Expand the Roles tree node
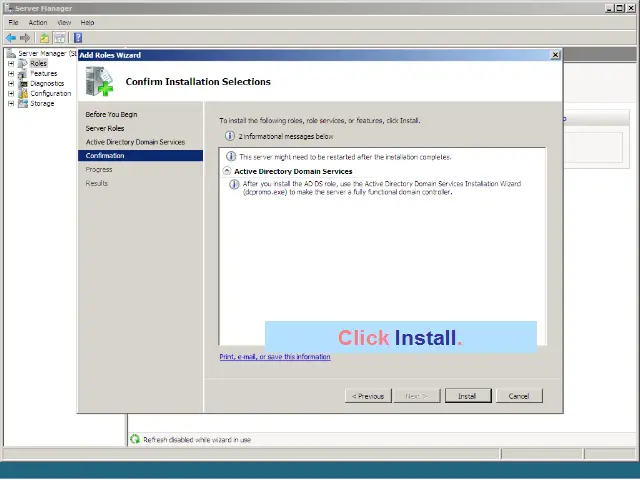The width and height of the screenshot is (640, 480). tap(11, 64)
